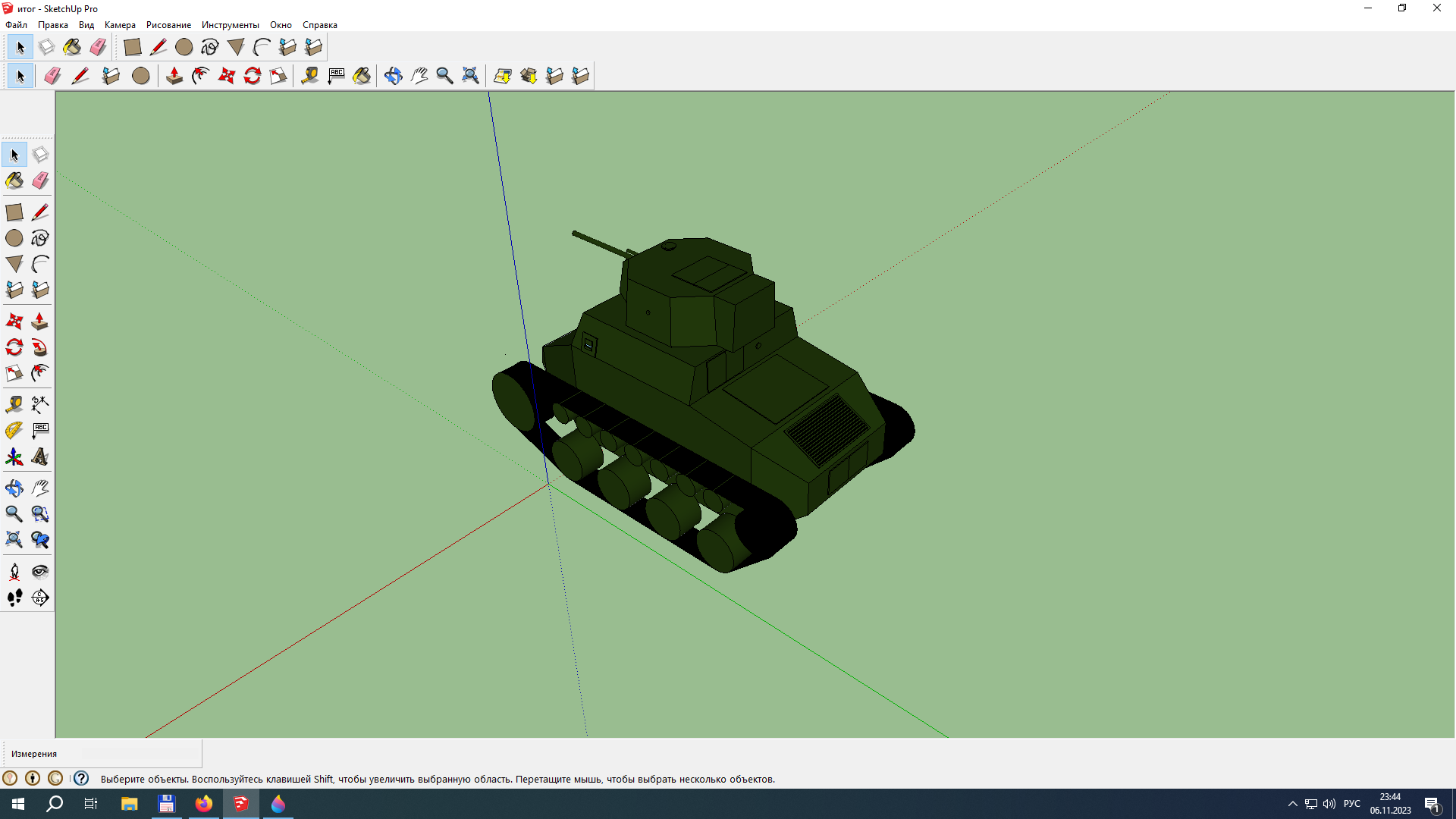Open Firefox from the Windows taskbar

point(203,804)
